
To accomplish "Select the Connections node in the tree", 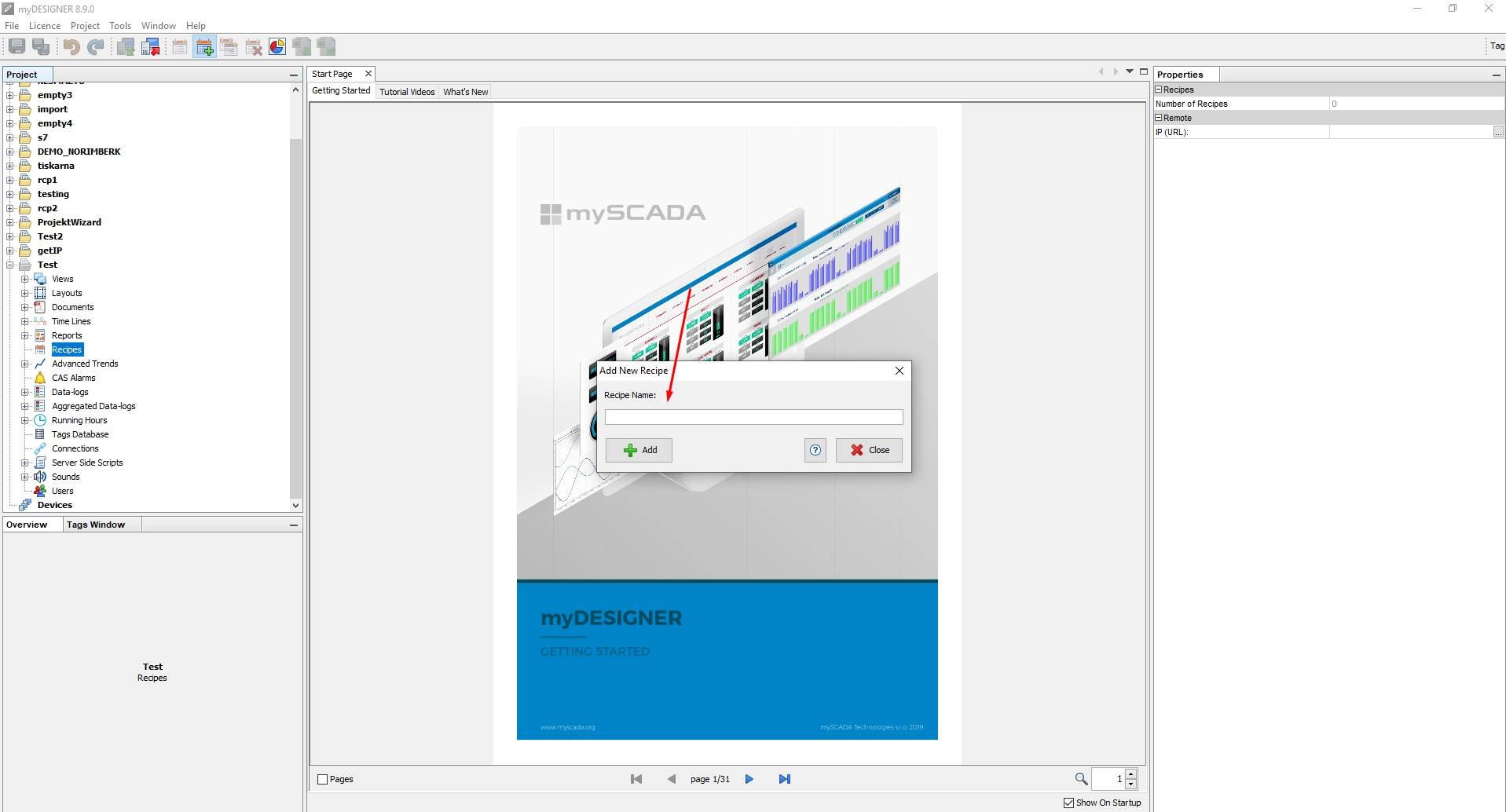I will (75, 448).
